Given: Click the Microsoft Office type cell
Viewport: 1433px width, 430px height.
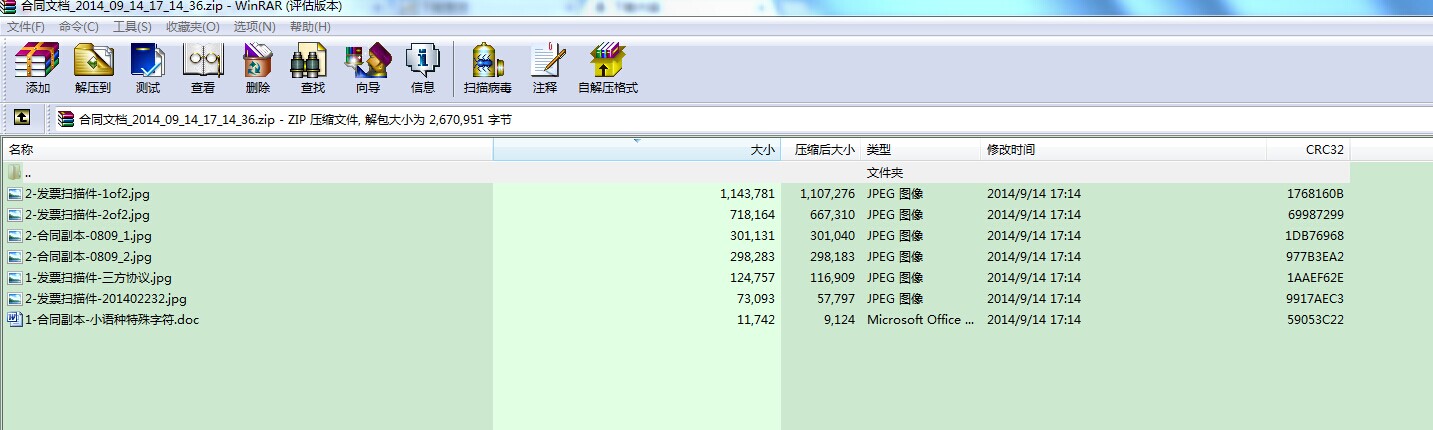Looking at the screenshot, I should (x=920, y=320).
